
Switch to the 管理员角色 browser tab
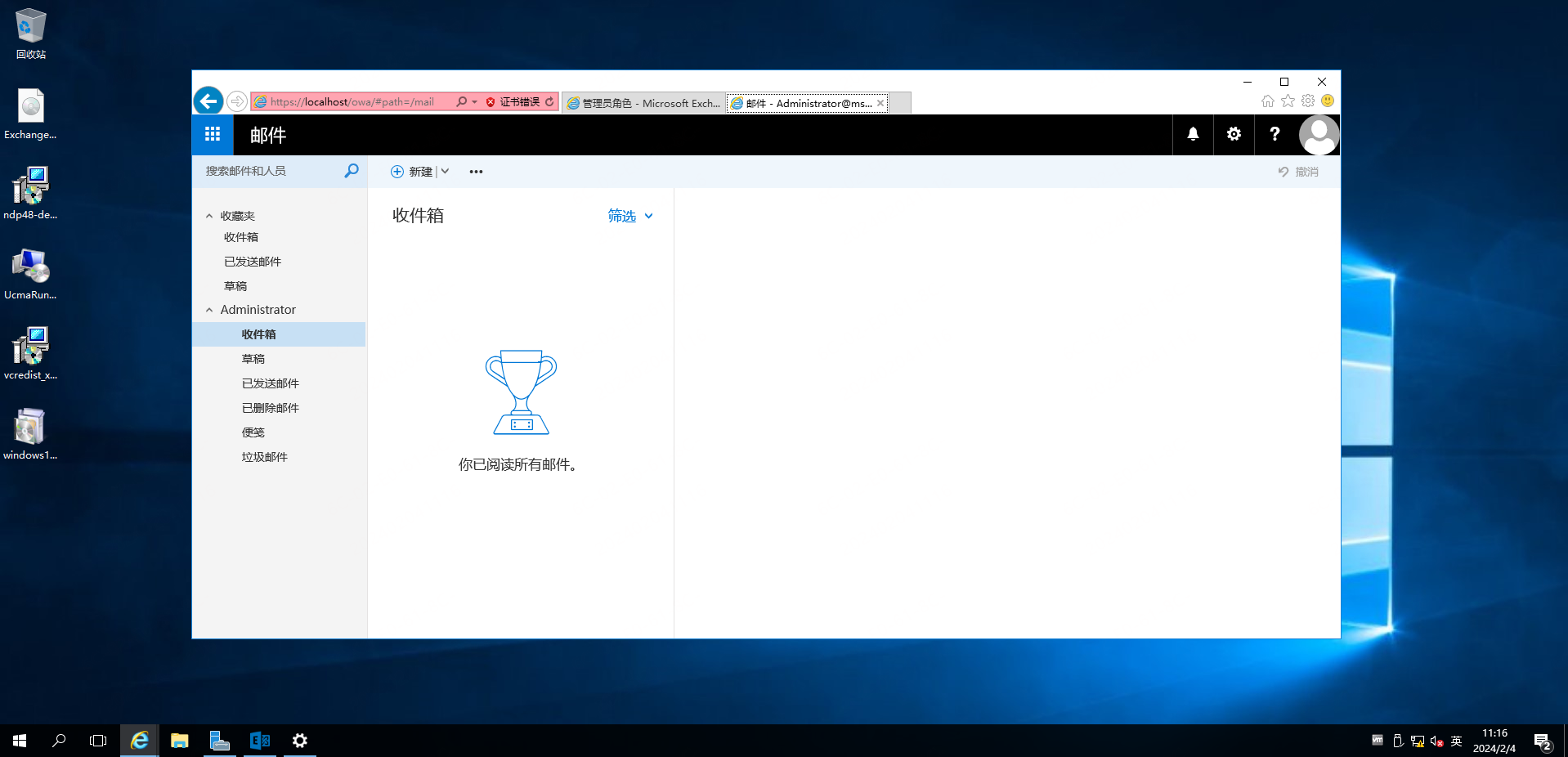point(643,103)
